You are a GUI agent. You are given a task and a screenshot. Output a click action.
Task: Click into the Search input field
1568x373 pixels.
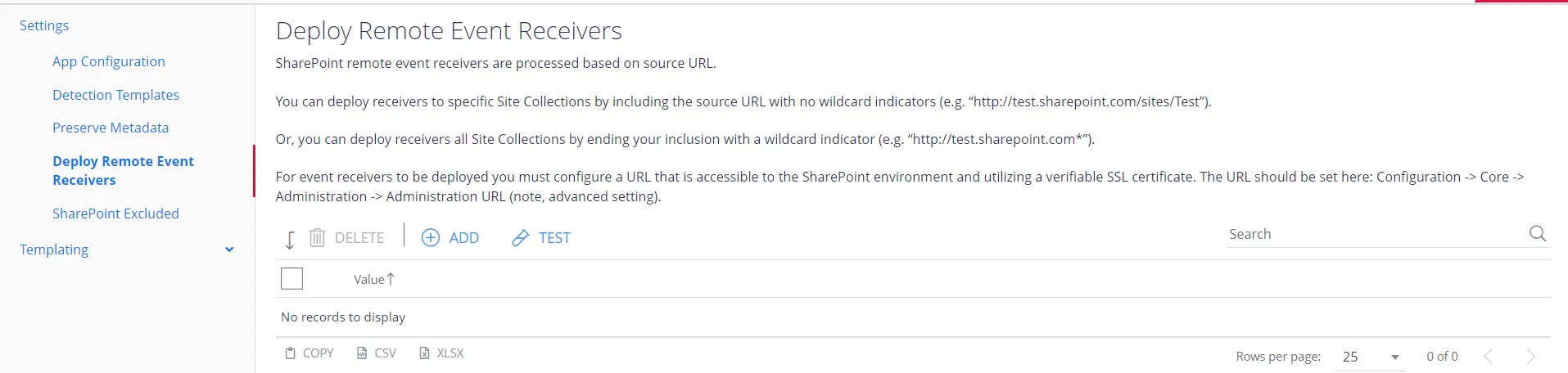pos(1376,234)
